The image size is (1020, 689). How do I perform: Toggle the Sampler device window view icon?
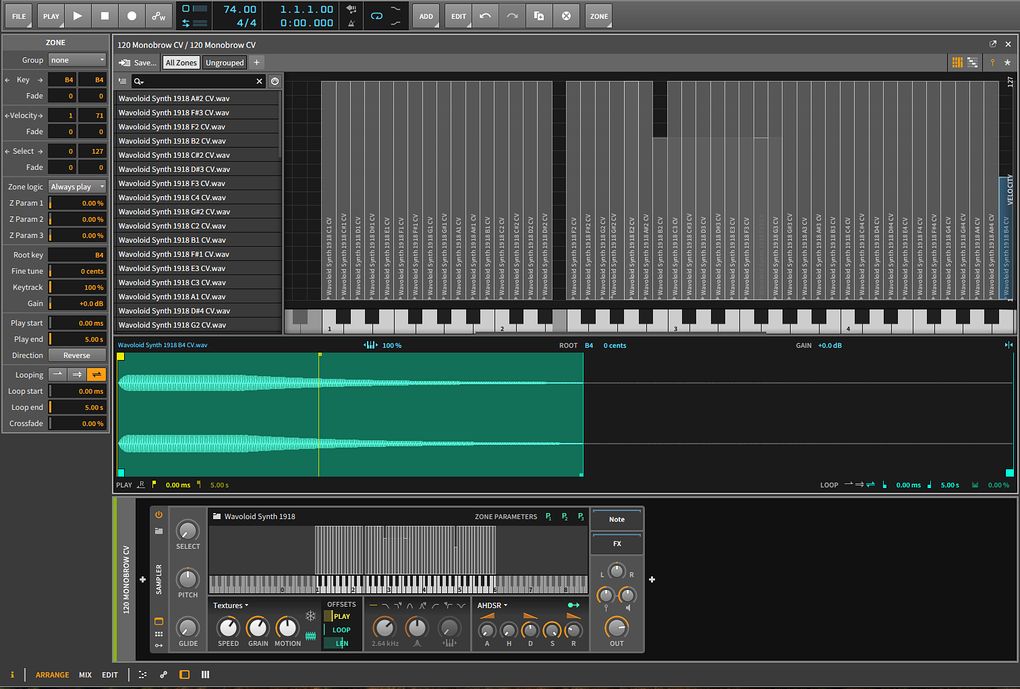pyautogui.click(x=159, y=621)
